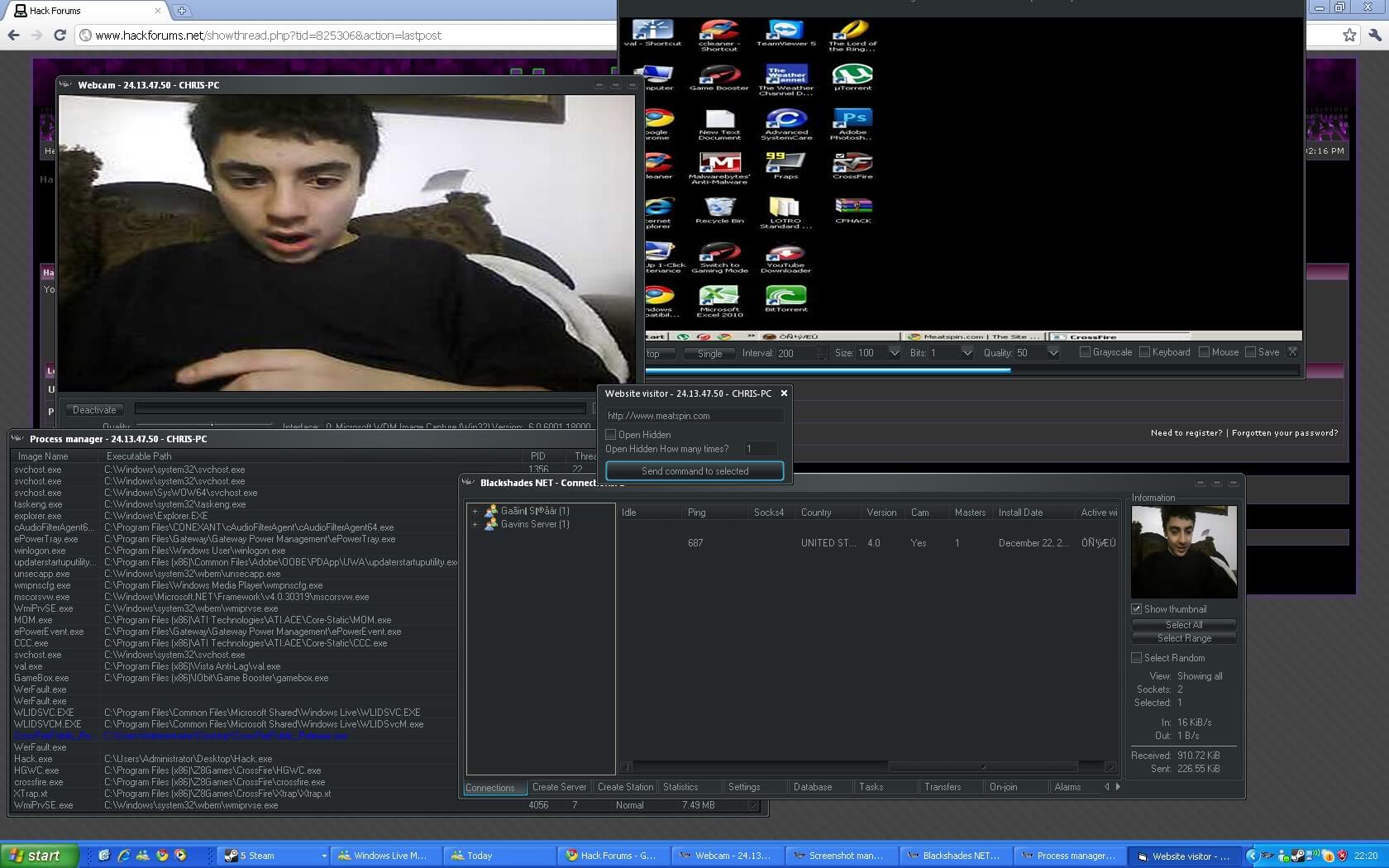Viewport: 1389px width, 868px height.
Task: Open the Windows start menu
Action: (40, 856)
